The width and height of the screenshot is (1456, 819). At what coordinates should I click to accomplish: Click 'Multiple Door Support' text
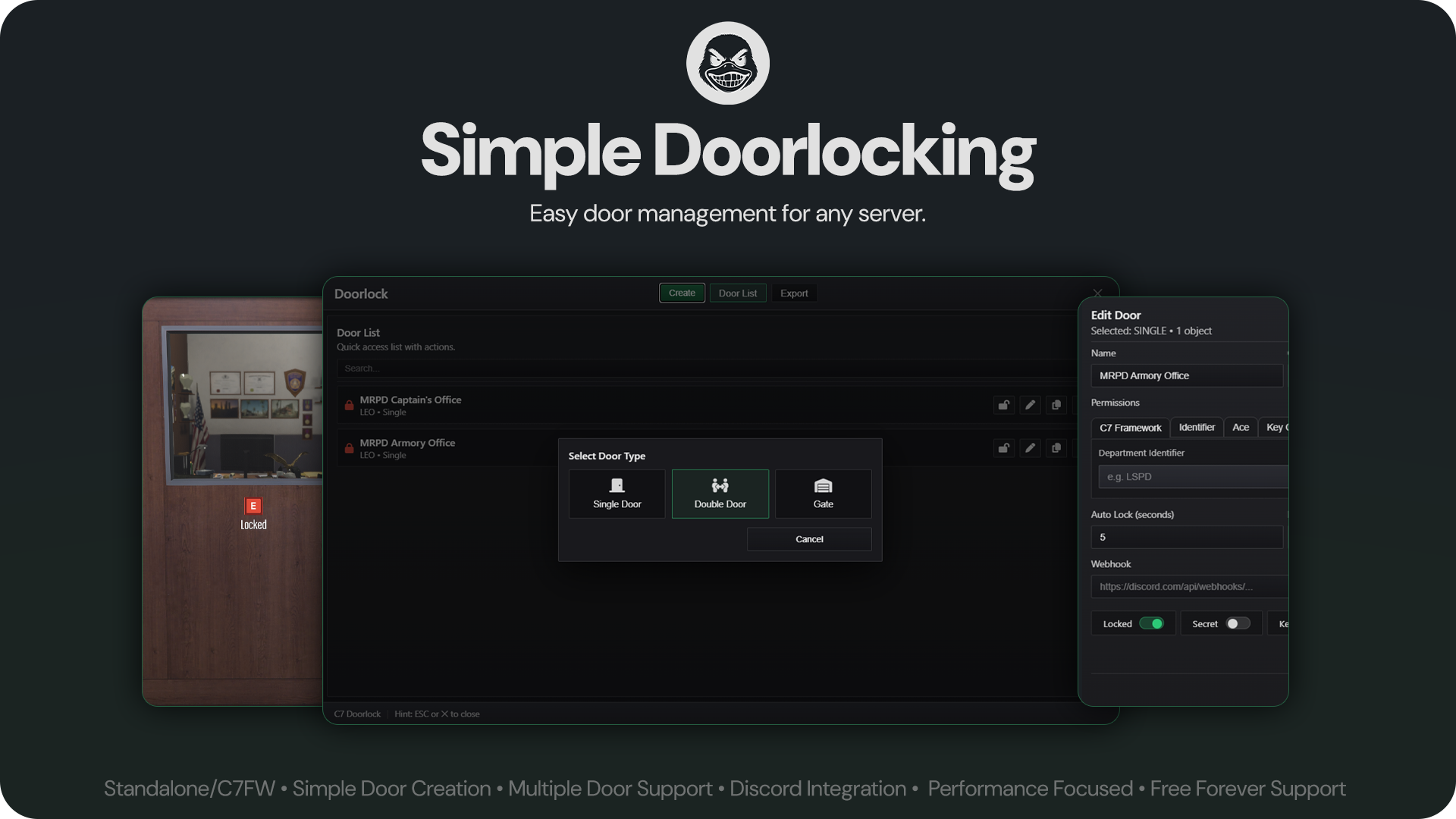click(610, 789)
